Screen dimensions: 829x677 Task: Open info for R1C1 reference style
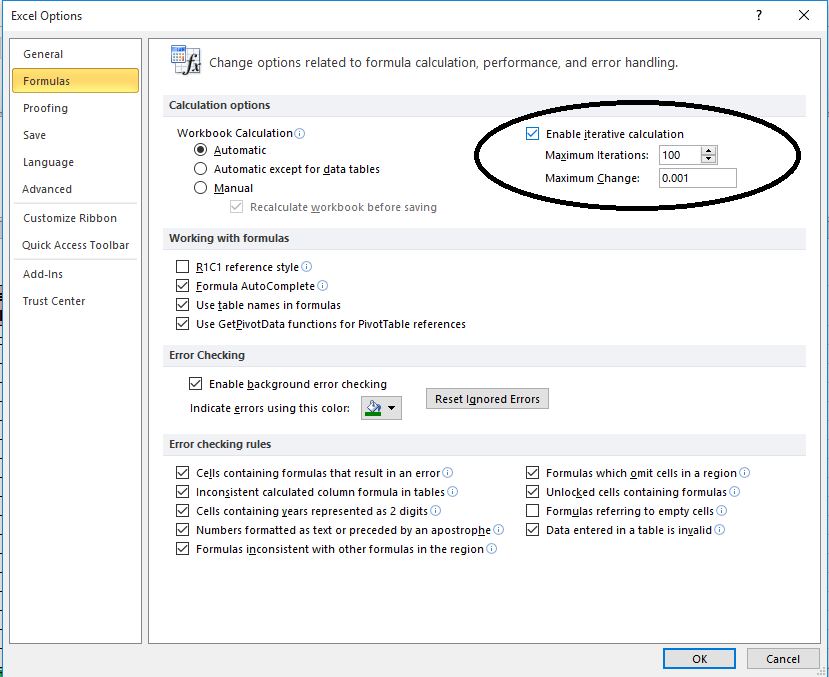[306, 266]
